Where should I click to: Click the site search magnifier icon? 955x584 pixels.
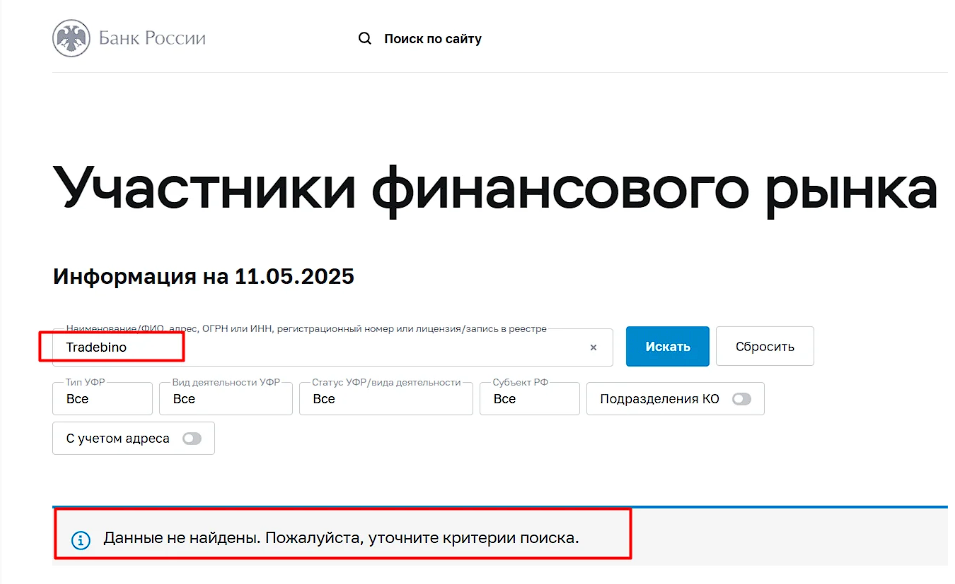tap(365, 38)
